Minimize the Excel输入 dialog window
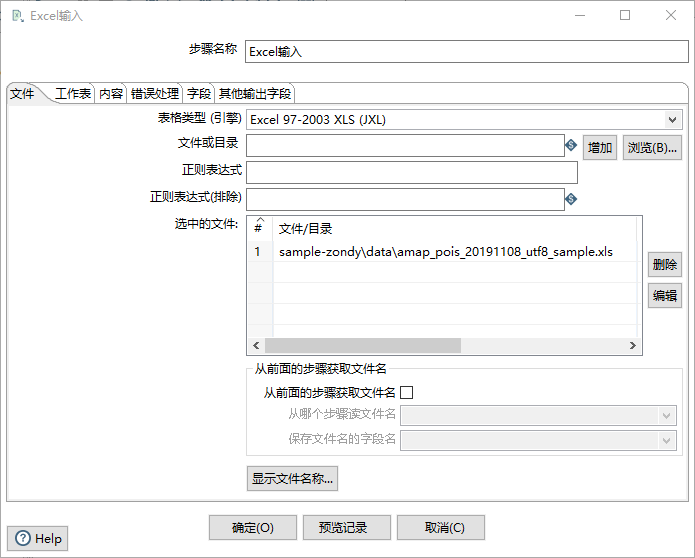This screenshot has height=558, width=695. [x=580, y=16]
